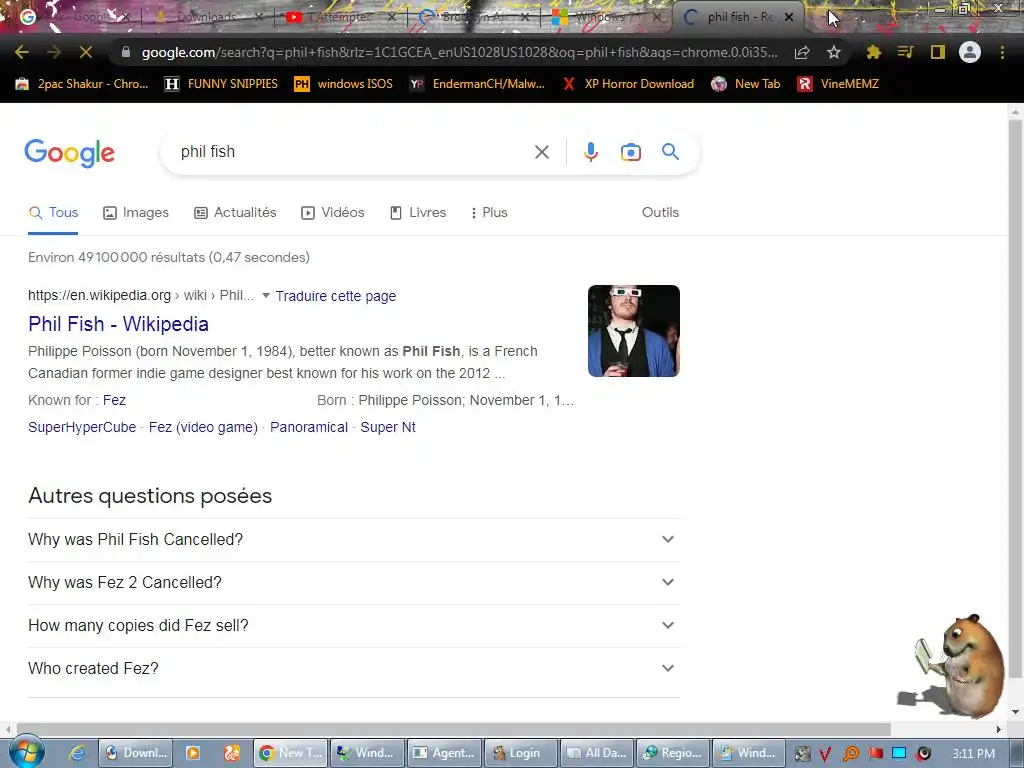Viewport: 1024px width, 768px height.
Task: Submit search with the magnifier icon
Action: 670,152
